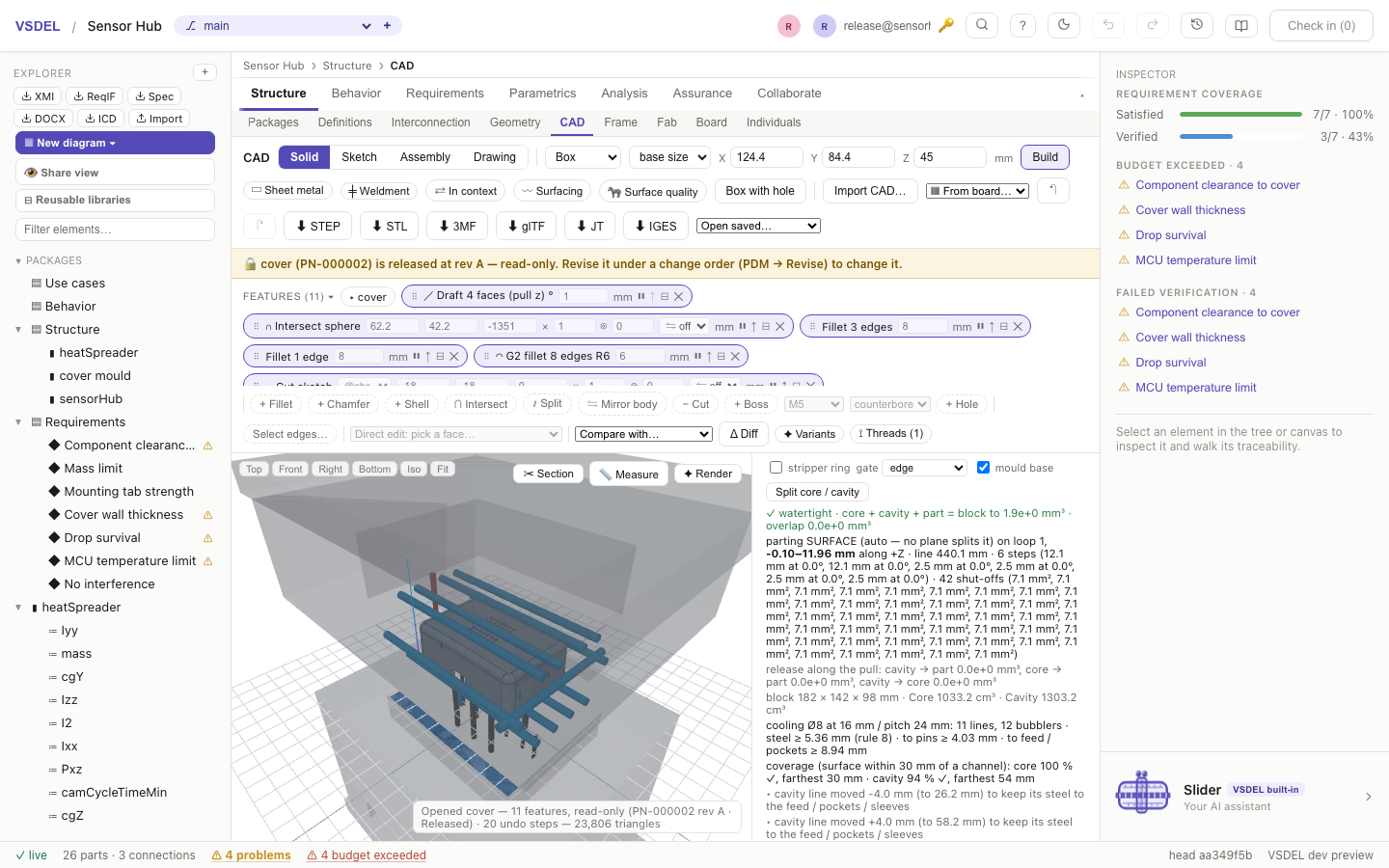Open the Box shape dropdown
1389x868 pixels.
585,157
